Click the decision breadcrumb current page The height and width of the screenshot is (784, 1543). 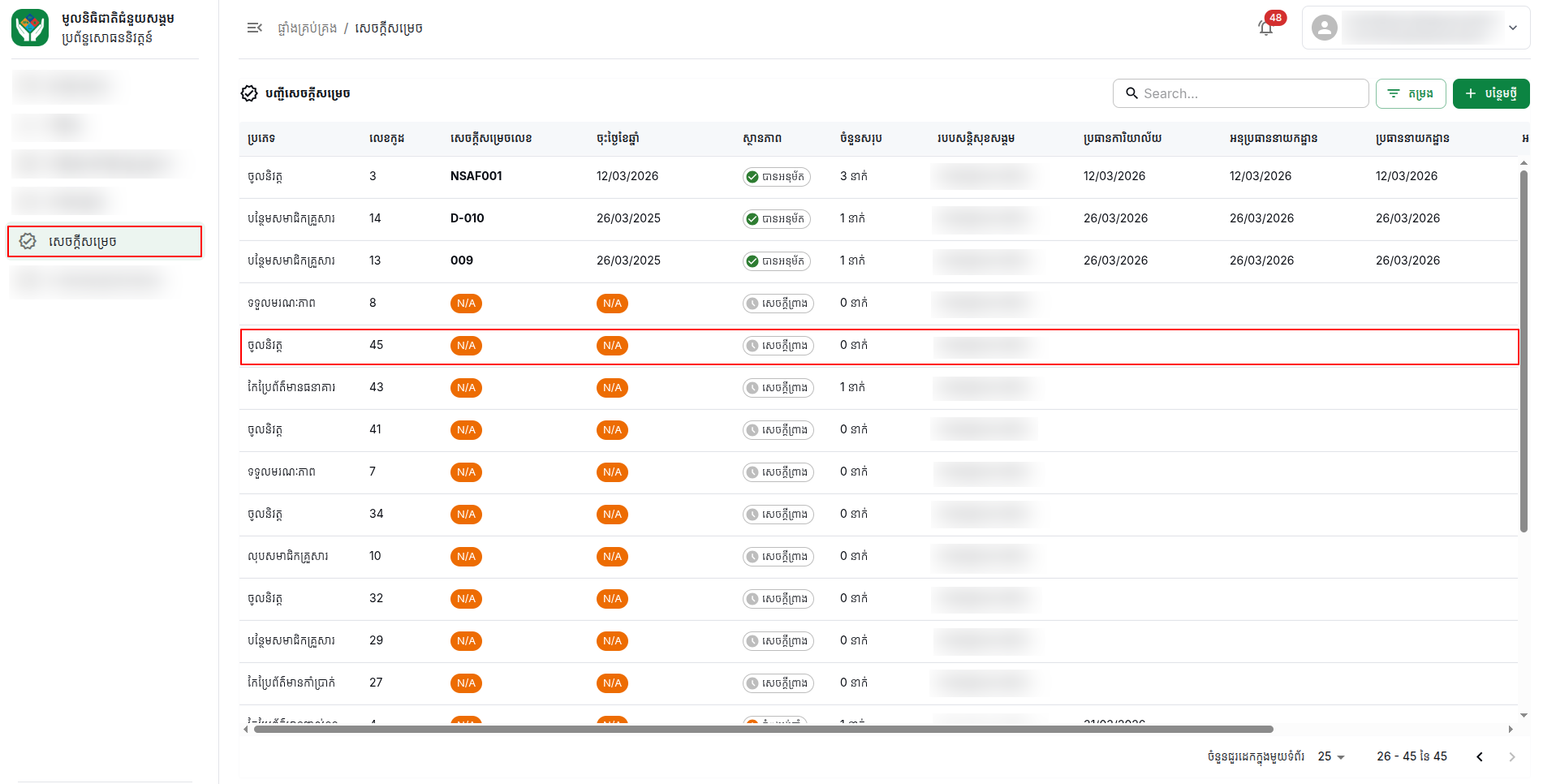(389, 28)
